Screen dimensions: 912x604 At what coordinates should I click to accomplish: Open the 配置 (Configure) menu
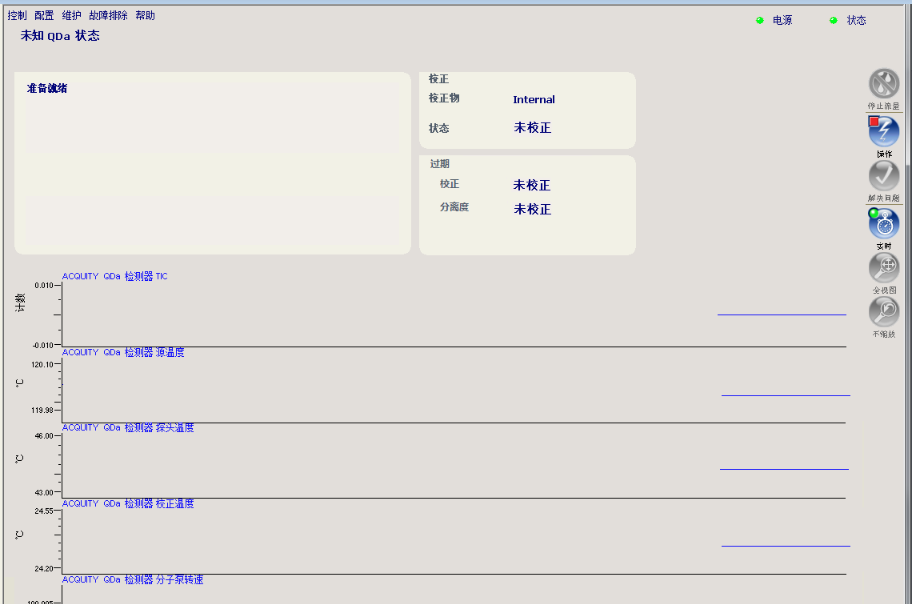(44, 16)
